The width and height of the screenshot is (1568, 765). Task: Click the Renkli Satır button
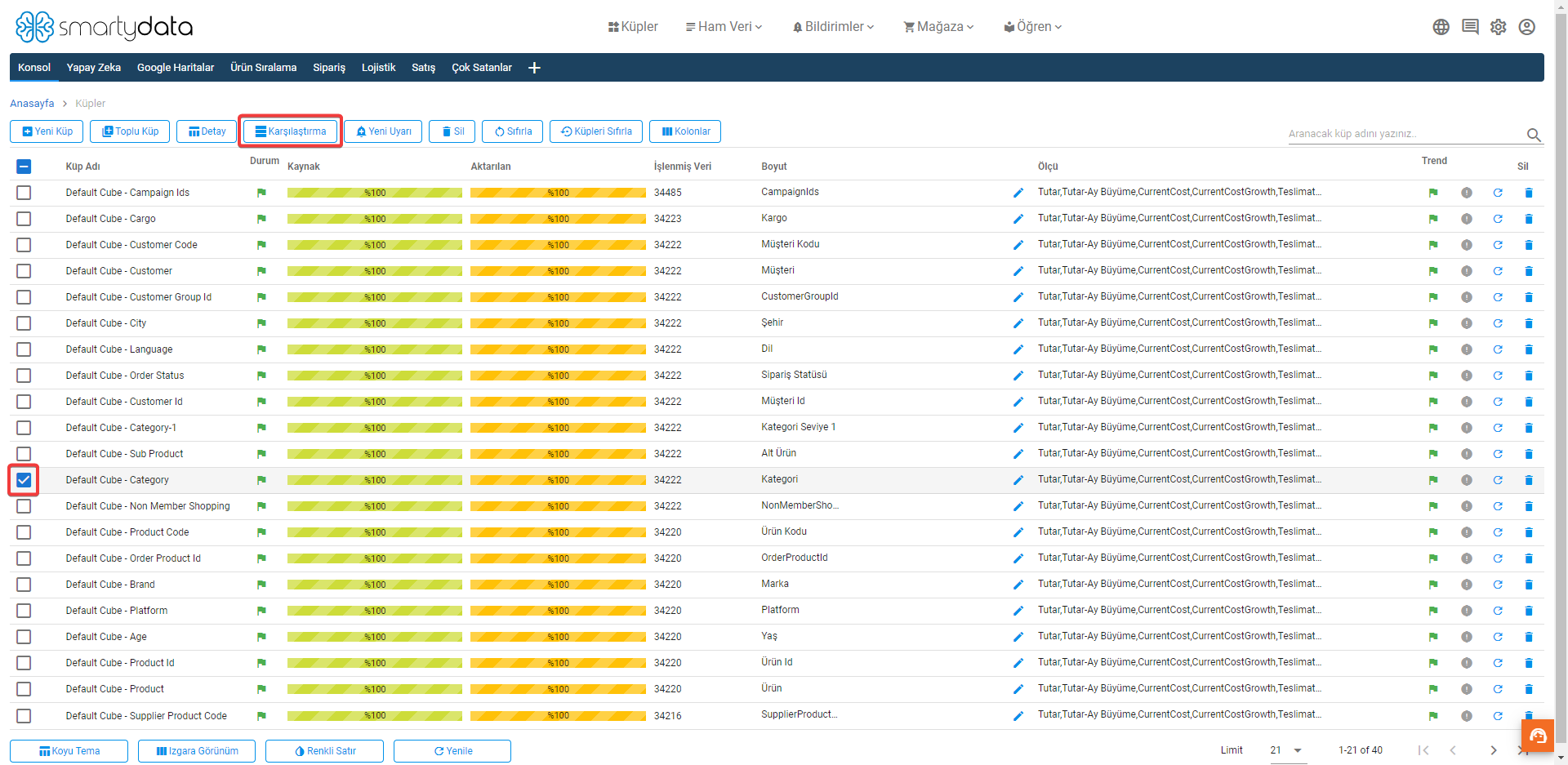pyautogui.click(x=324, y=751)
